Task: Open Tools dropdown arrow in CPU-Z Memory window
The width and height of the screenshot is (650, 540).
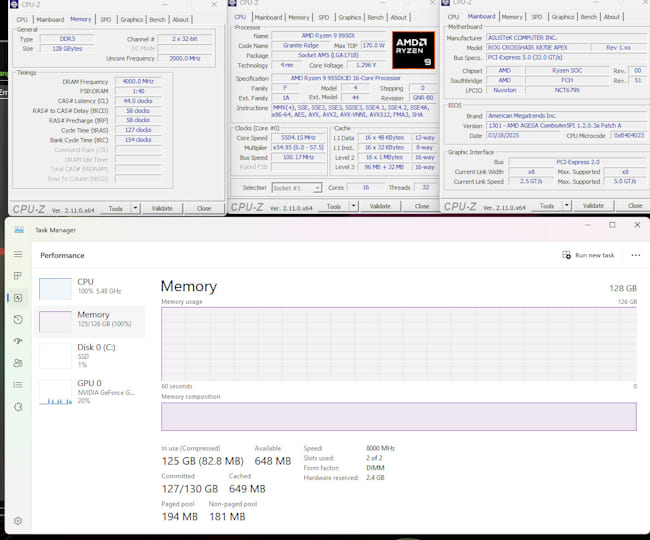Action: [x=136, y=208]
